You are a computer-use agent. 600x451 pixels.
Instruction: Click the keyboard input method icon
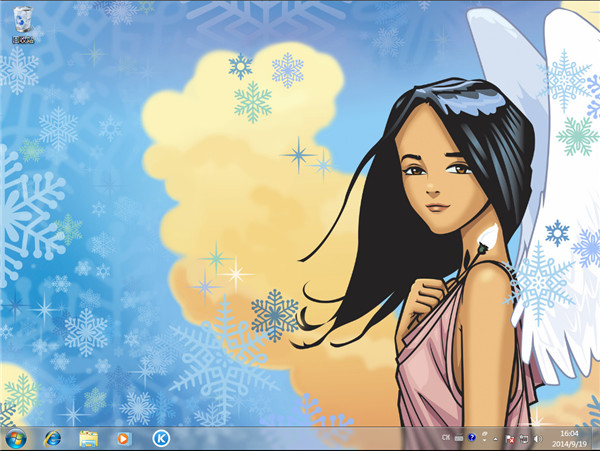click(459, 438)
